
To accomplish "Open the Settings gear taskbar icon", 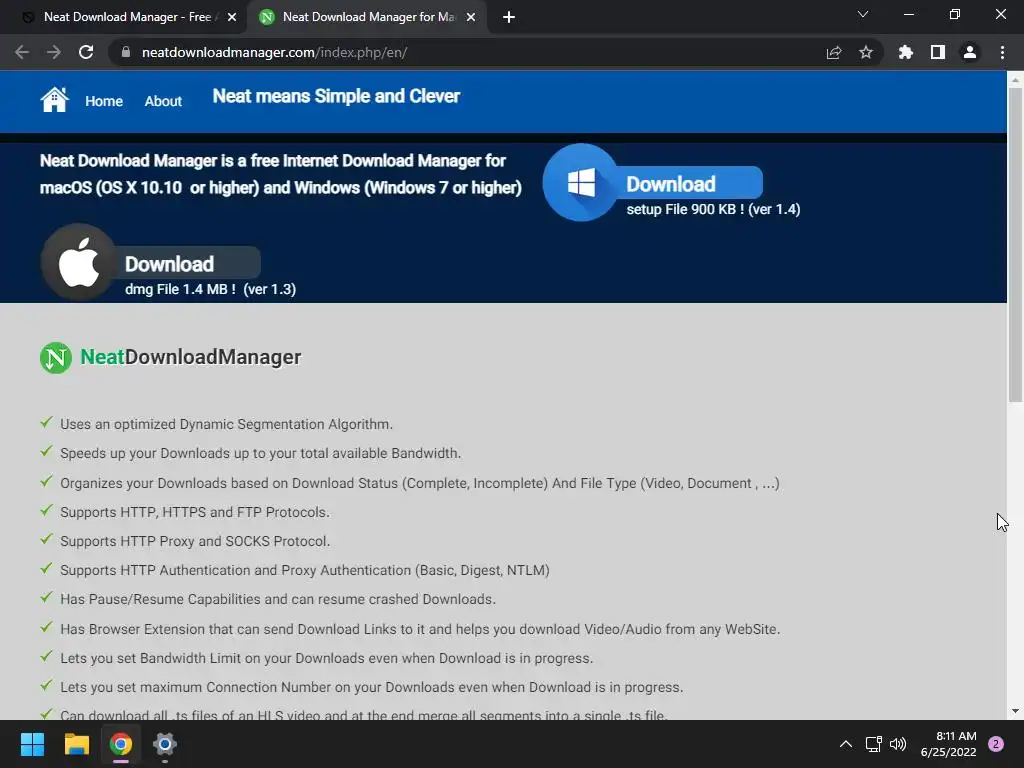I will 165,744.
